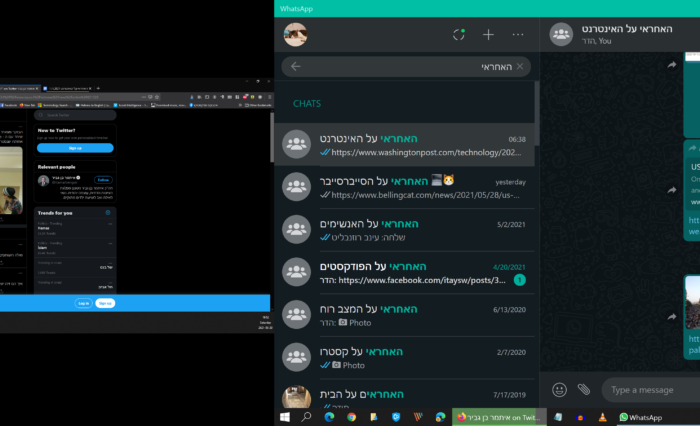Open chat האחראי על המצב רוח
Viewport: 700px width, 426px height.
click(x=405, y=315)
